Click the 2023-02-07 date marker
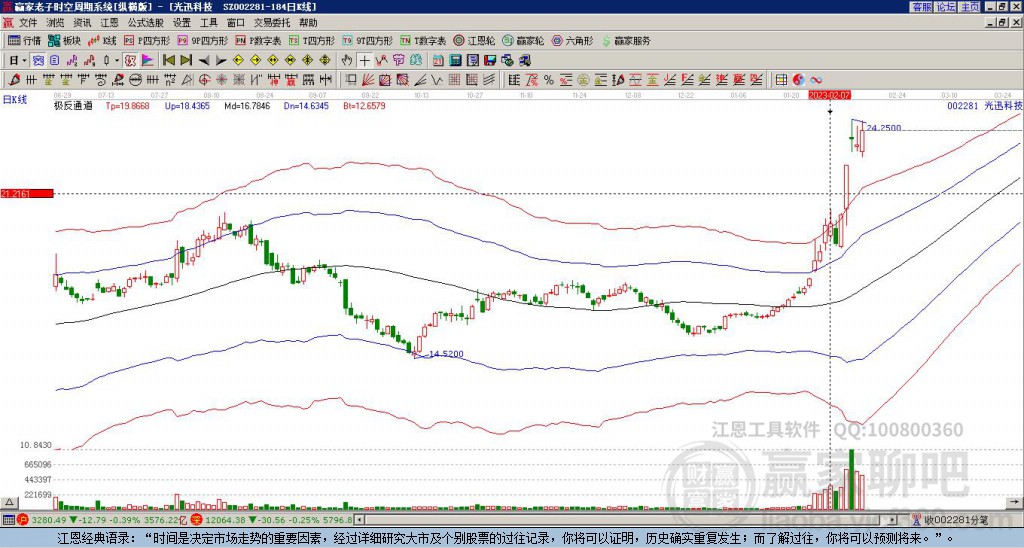This screenshot has height=548, width=1024. 830,95
